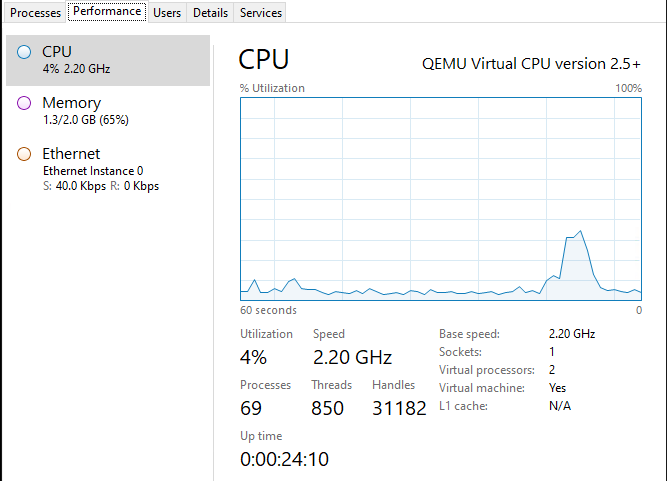Click the 2.20 GHz Speed value
The height and width of the screenshot is (481, 667).
(352, 357)
